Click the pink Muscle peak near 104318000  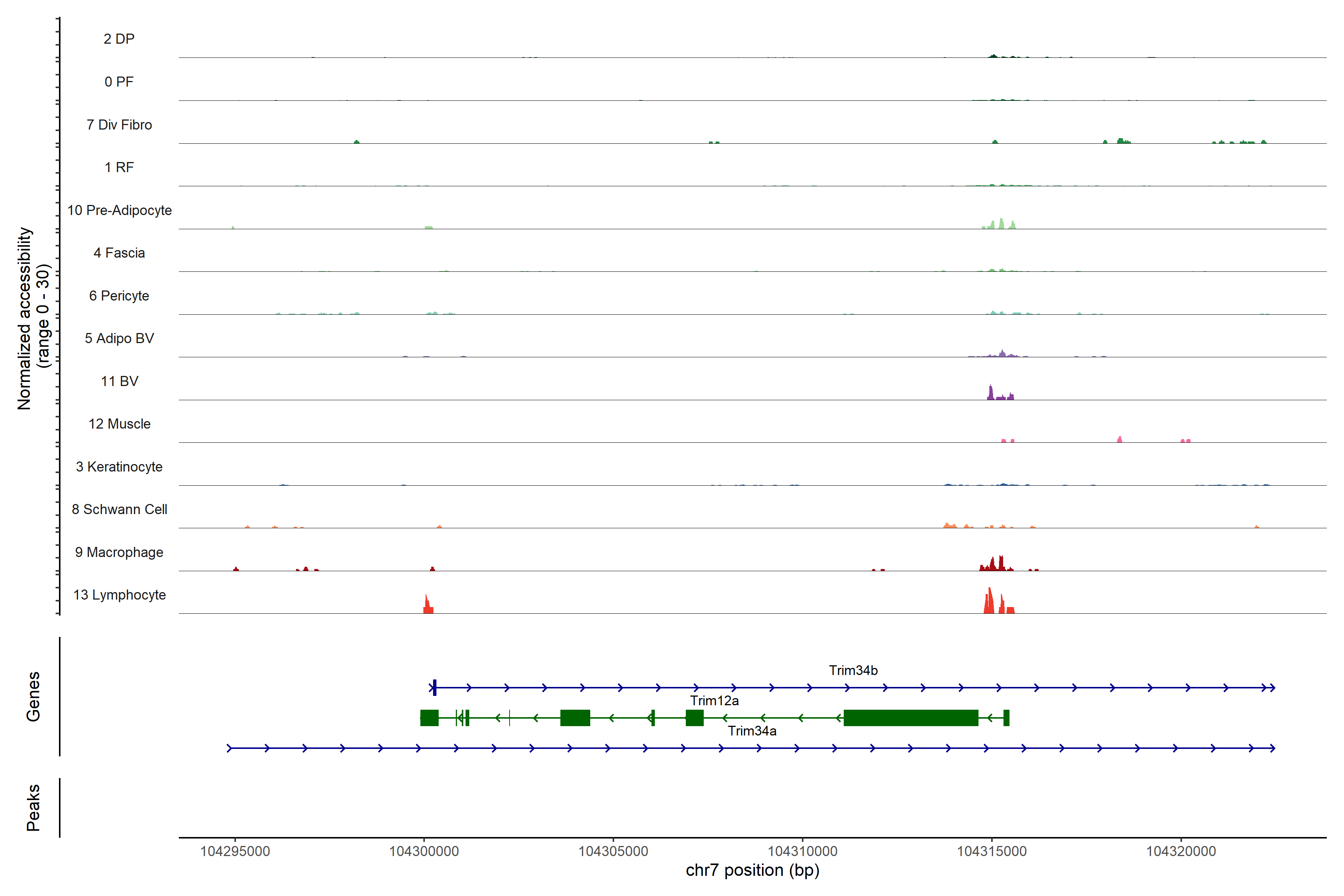click(x=1119, y=439)
